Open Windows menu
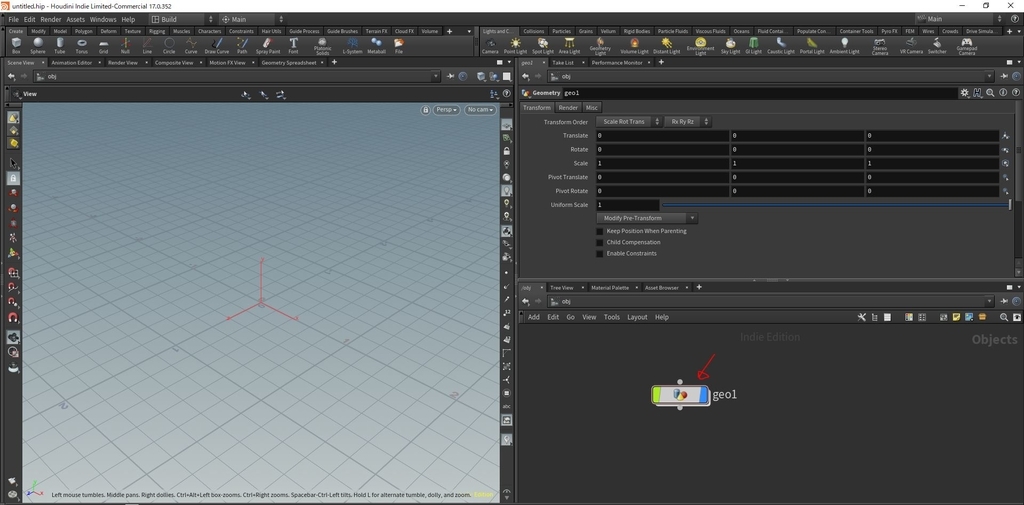This screenshot has width=1024, height=505. pyautogui.click(x=103, y=20)
